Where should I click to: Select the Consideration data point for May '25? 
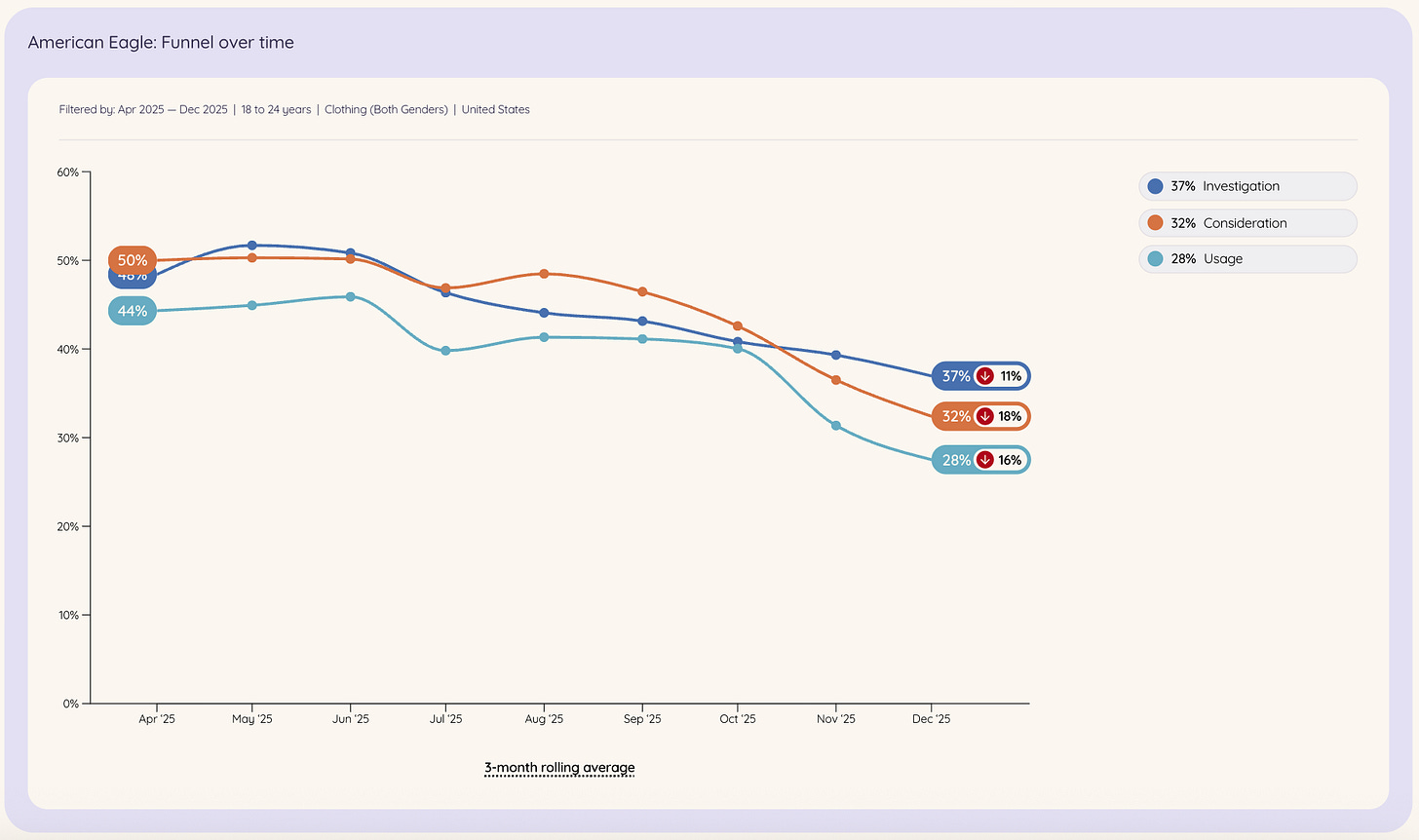coord(252,257)
